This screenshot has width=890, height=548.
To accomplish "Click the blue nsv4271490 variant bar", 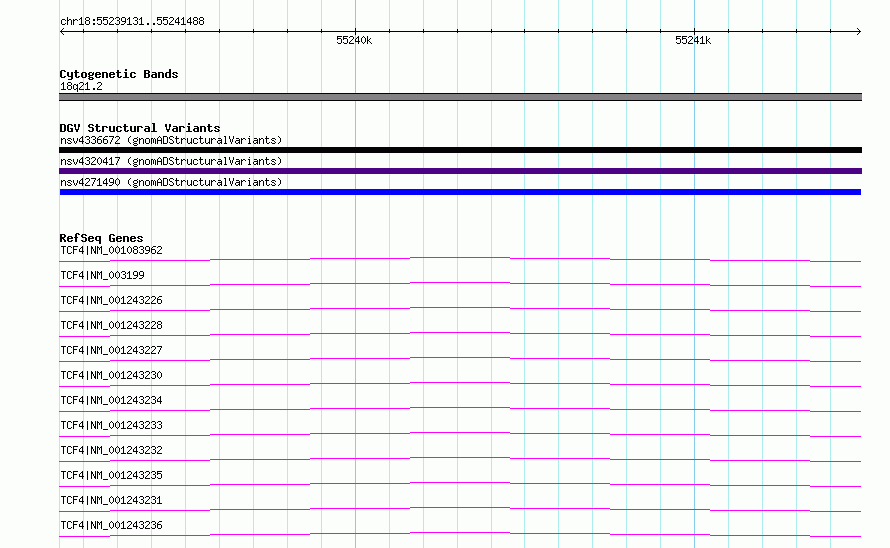I will coord(460,192).
